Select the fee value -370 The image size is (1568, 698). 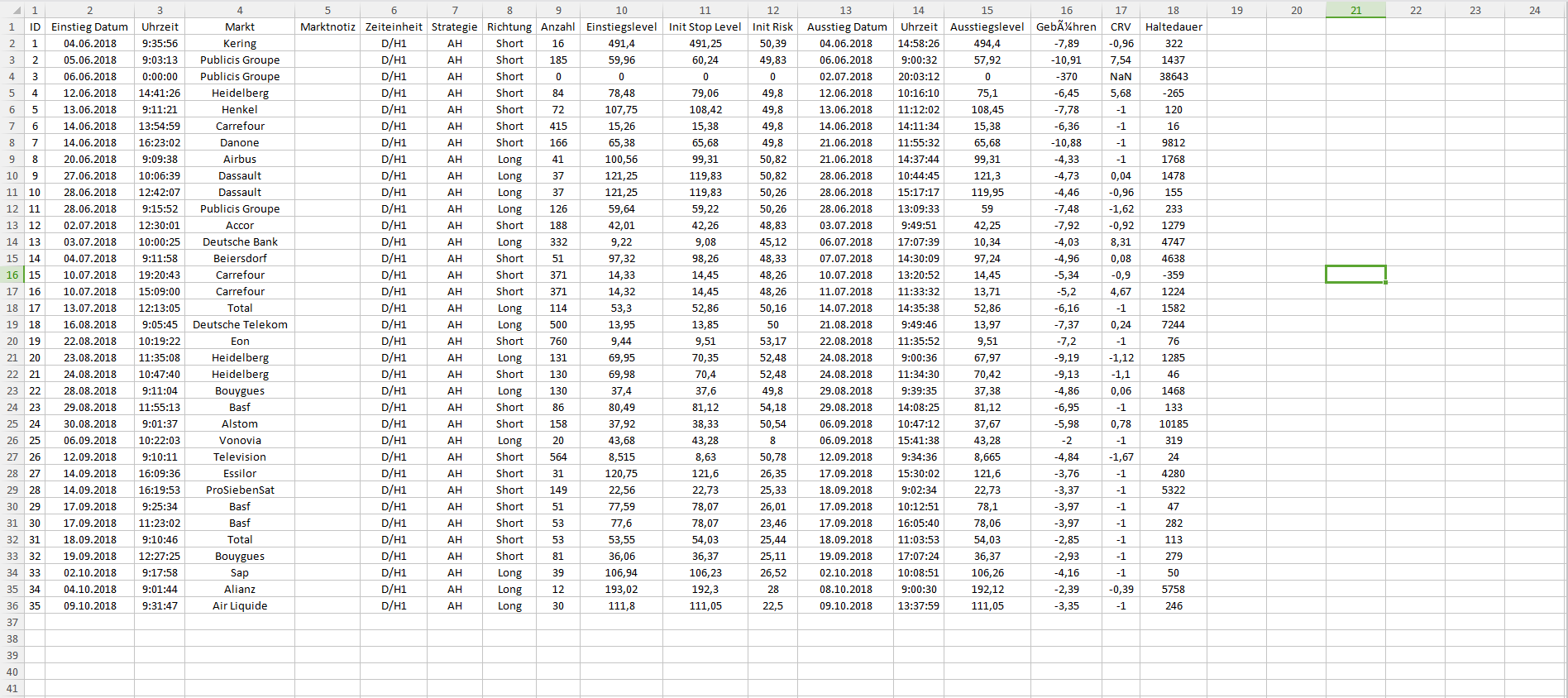pos(1066,76)
